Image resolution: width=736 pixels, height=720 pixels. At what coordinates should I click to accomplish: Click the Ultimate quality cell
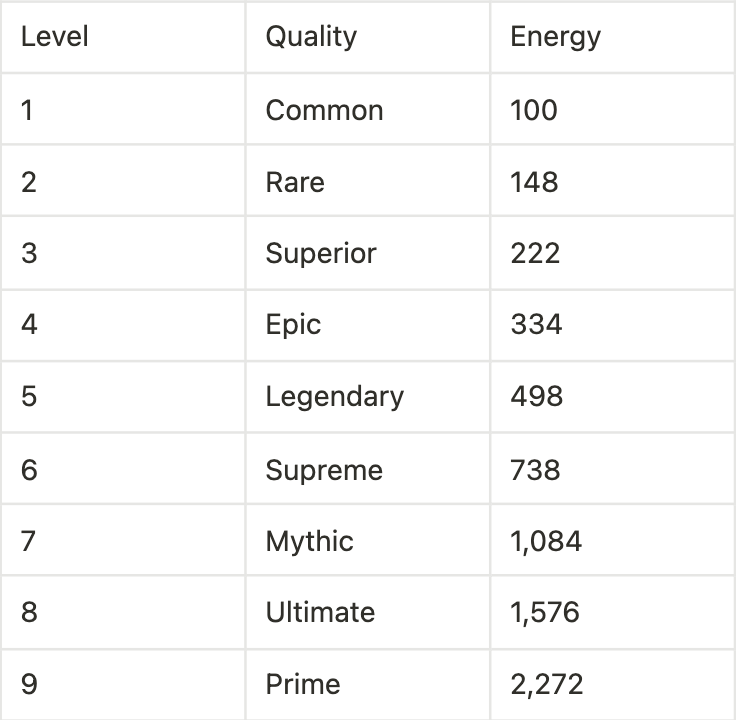pyautogui.click(x=320, y=612)
